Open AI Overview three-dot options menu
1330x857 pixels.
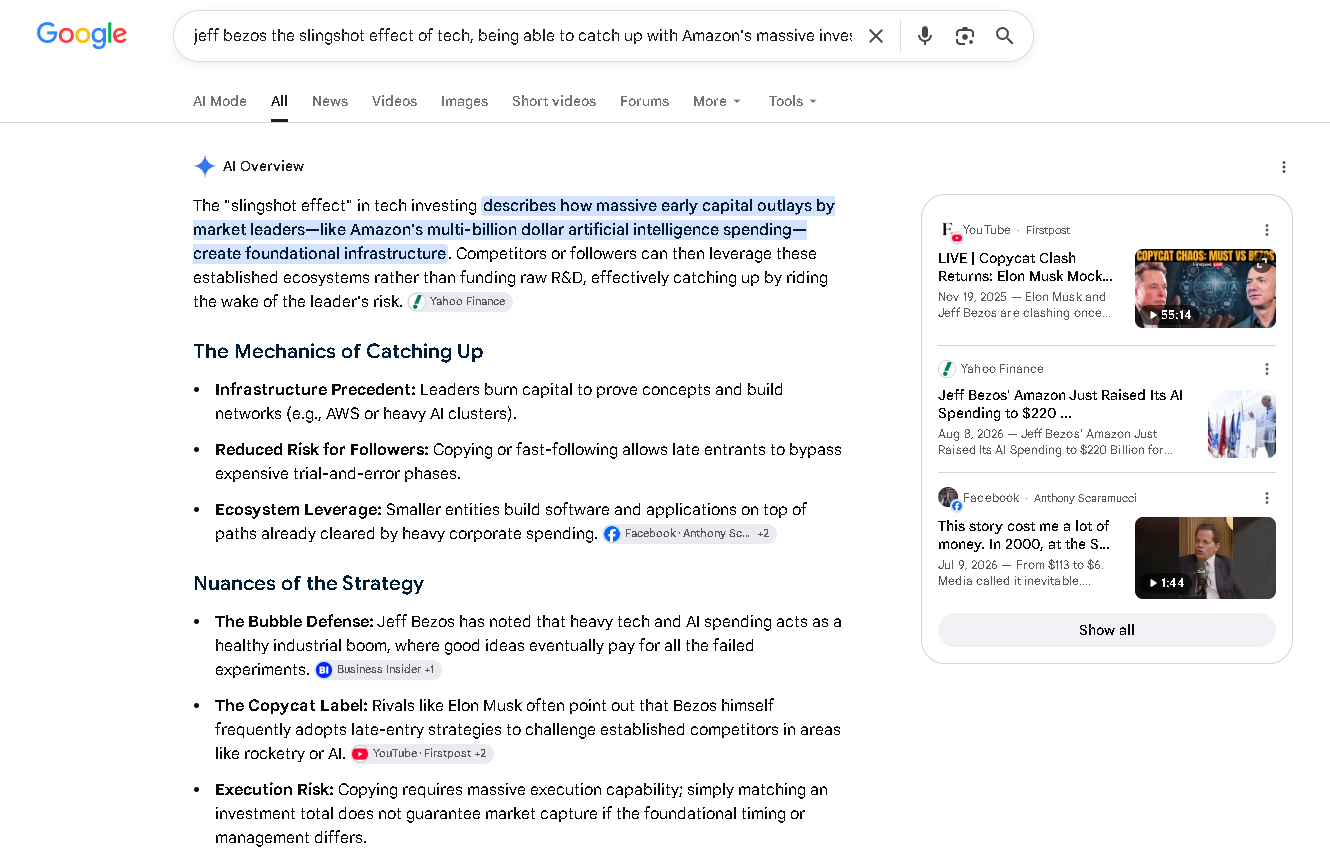click(x=1284, y=167)
